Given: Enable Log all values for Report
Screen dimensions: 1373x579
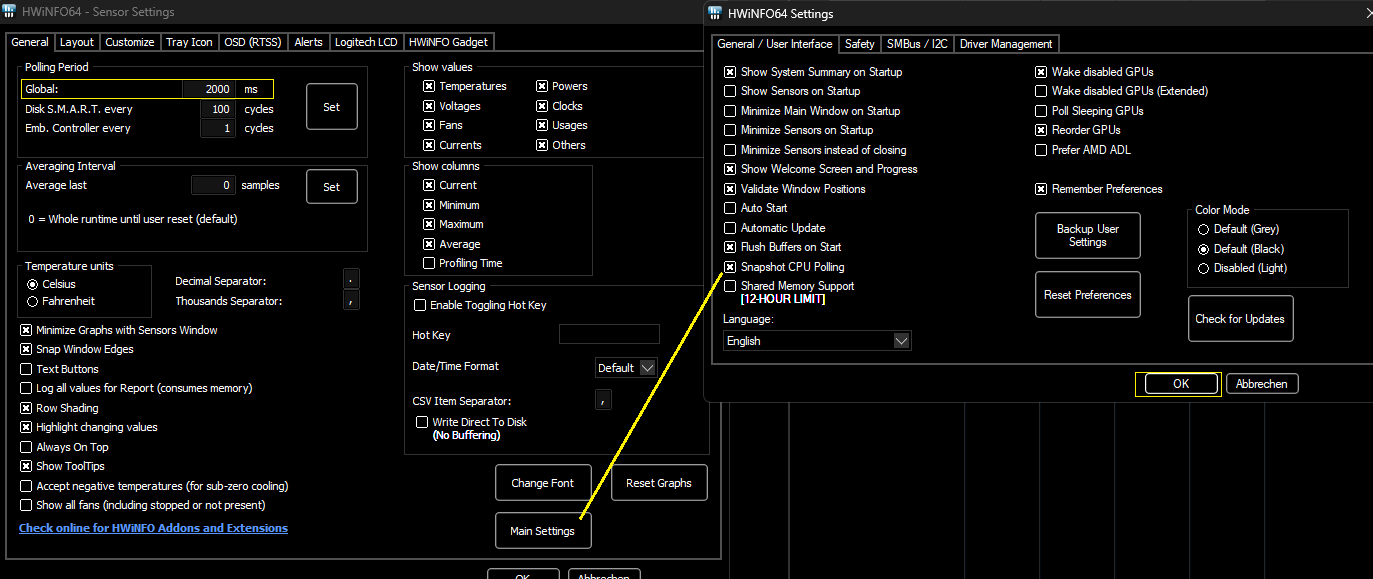Looking at the screenshot, I should pos(26,388).
